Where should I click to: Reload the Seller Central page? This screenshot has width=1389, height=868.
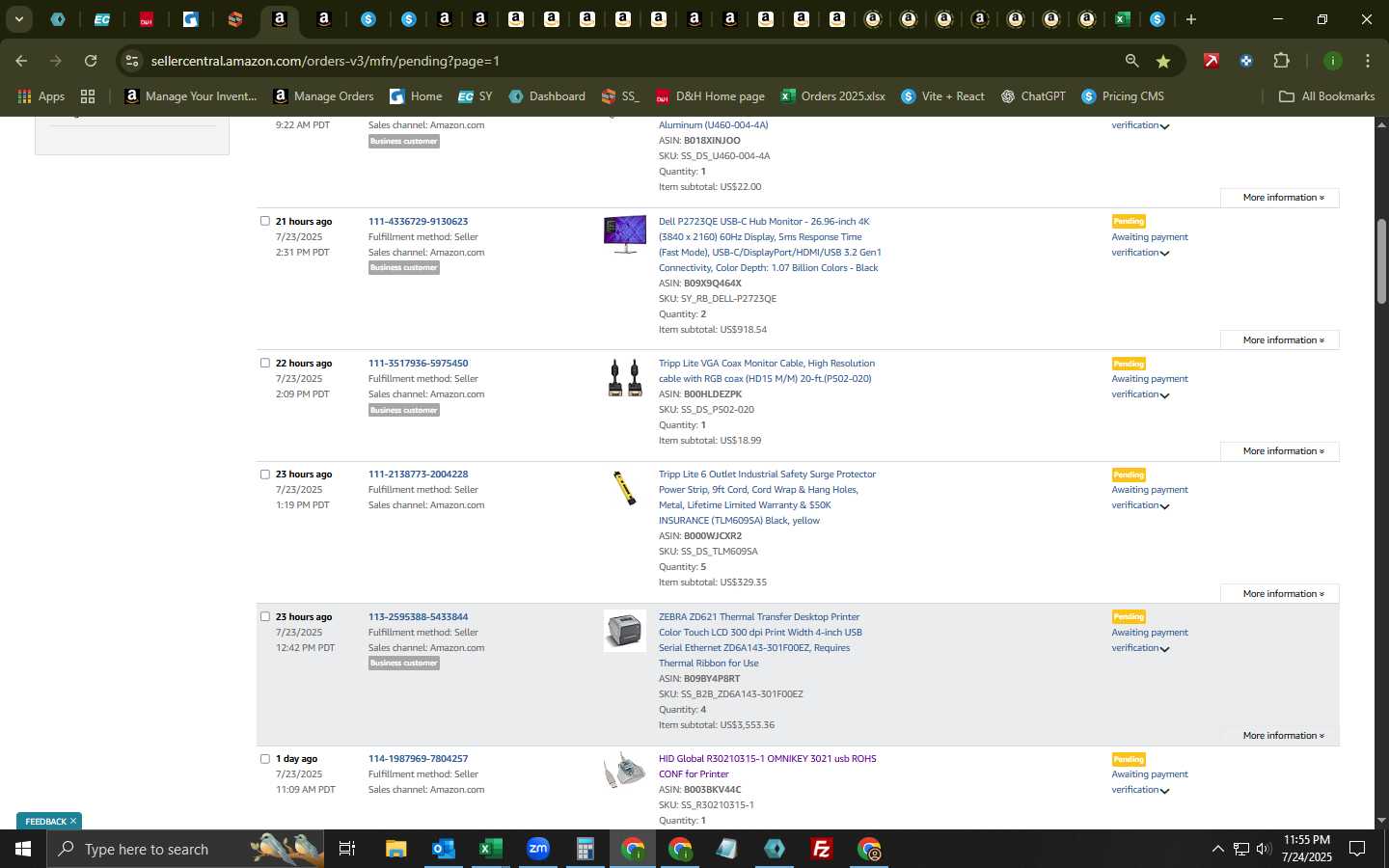91,61
